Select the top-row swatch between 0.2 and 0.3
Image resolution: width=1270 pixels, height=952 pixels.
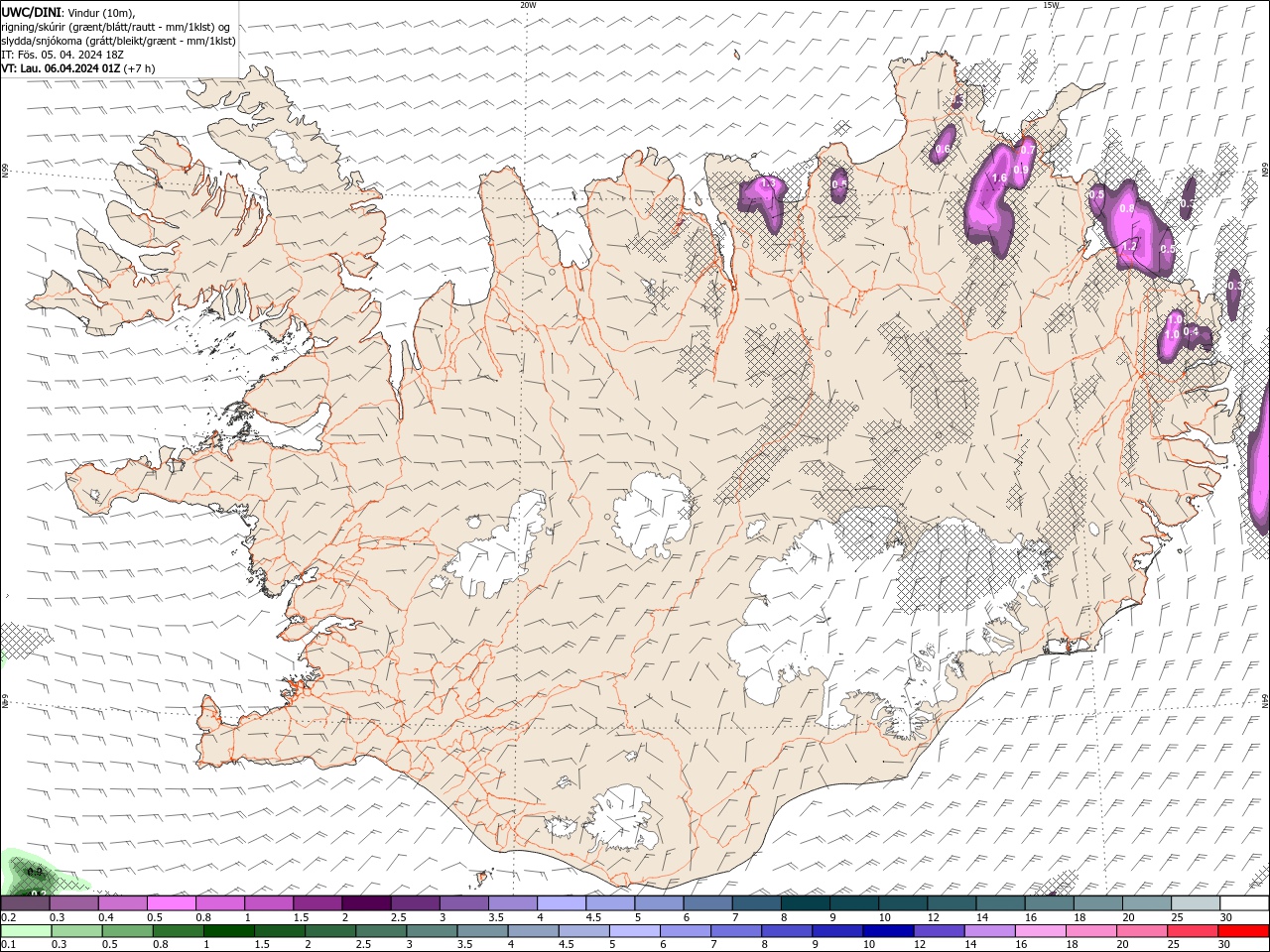pos(25,903)
